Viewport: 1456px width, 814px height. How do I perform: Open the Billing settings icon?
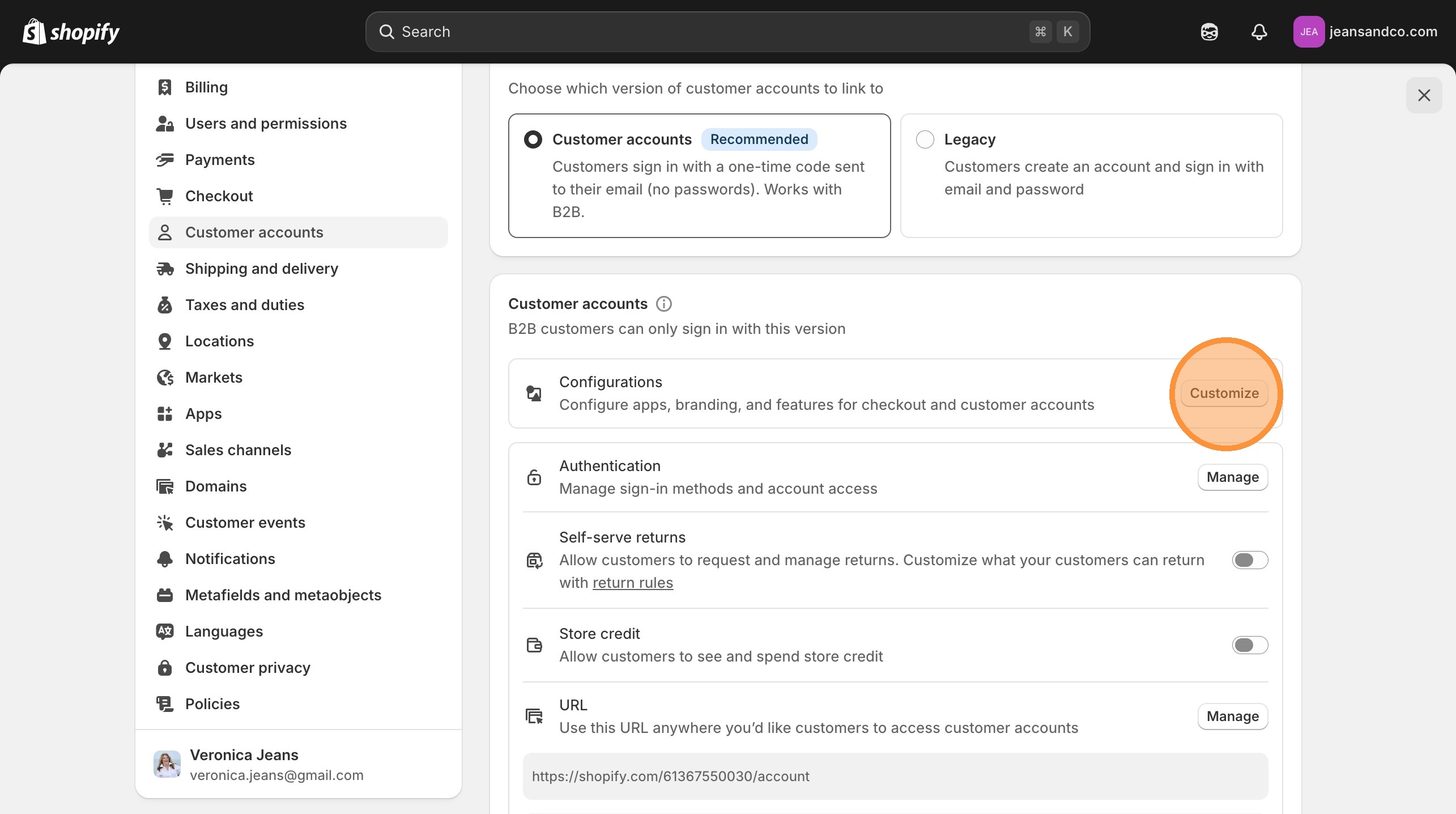[x=165, y=87]
